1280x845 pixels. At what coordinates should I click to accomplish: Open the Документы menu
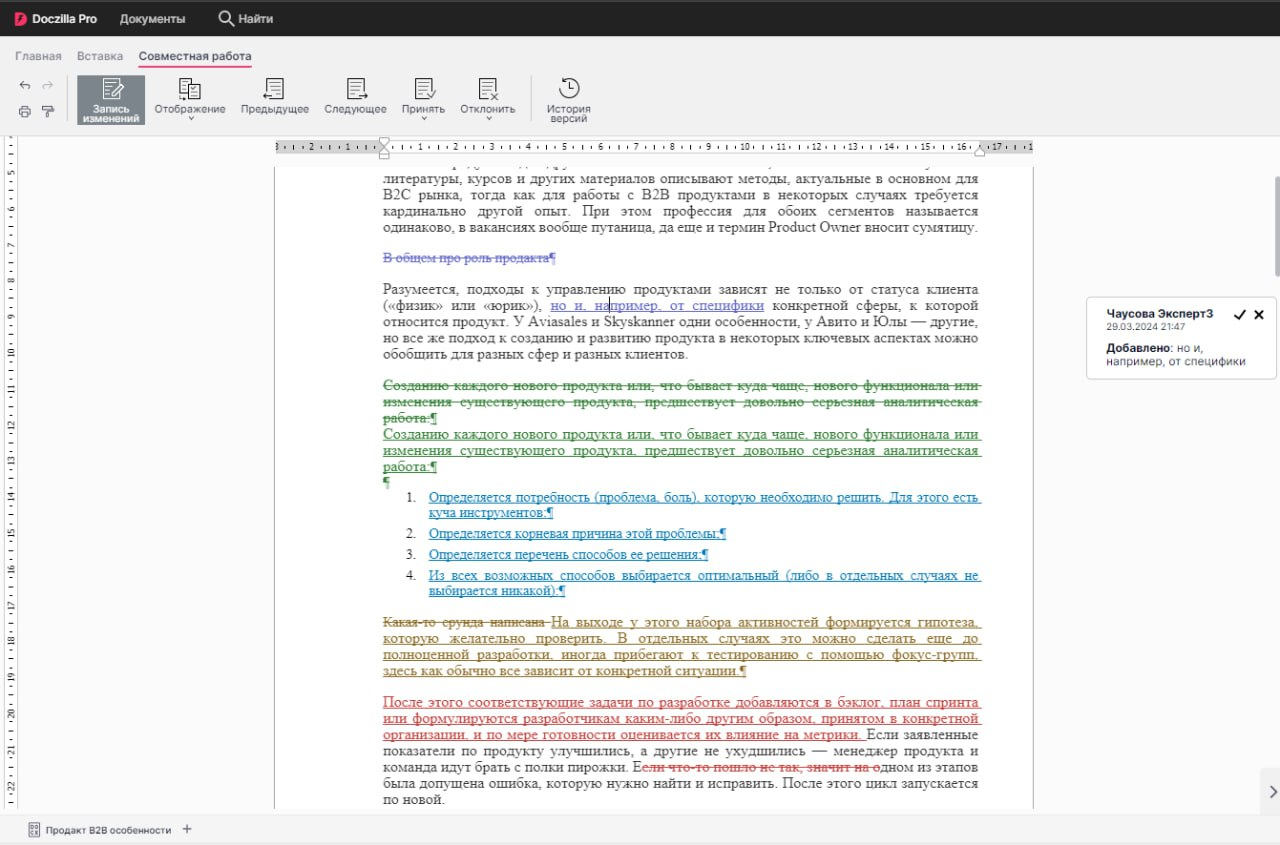click(152, 18)
